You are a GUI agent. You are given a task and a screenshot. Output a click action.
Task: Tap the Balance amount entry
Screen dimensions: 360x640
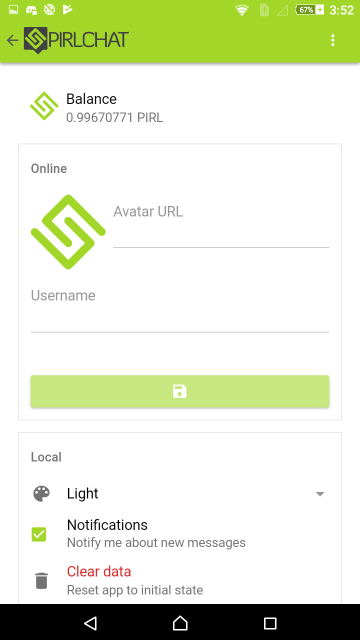pyautogui.click(x=115, y=118)
